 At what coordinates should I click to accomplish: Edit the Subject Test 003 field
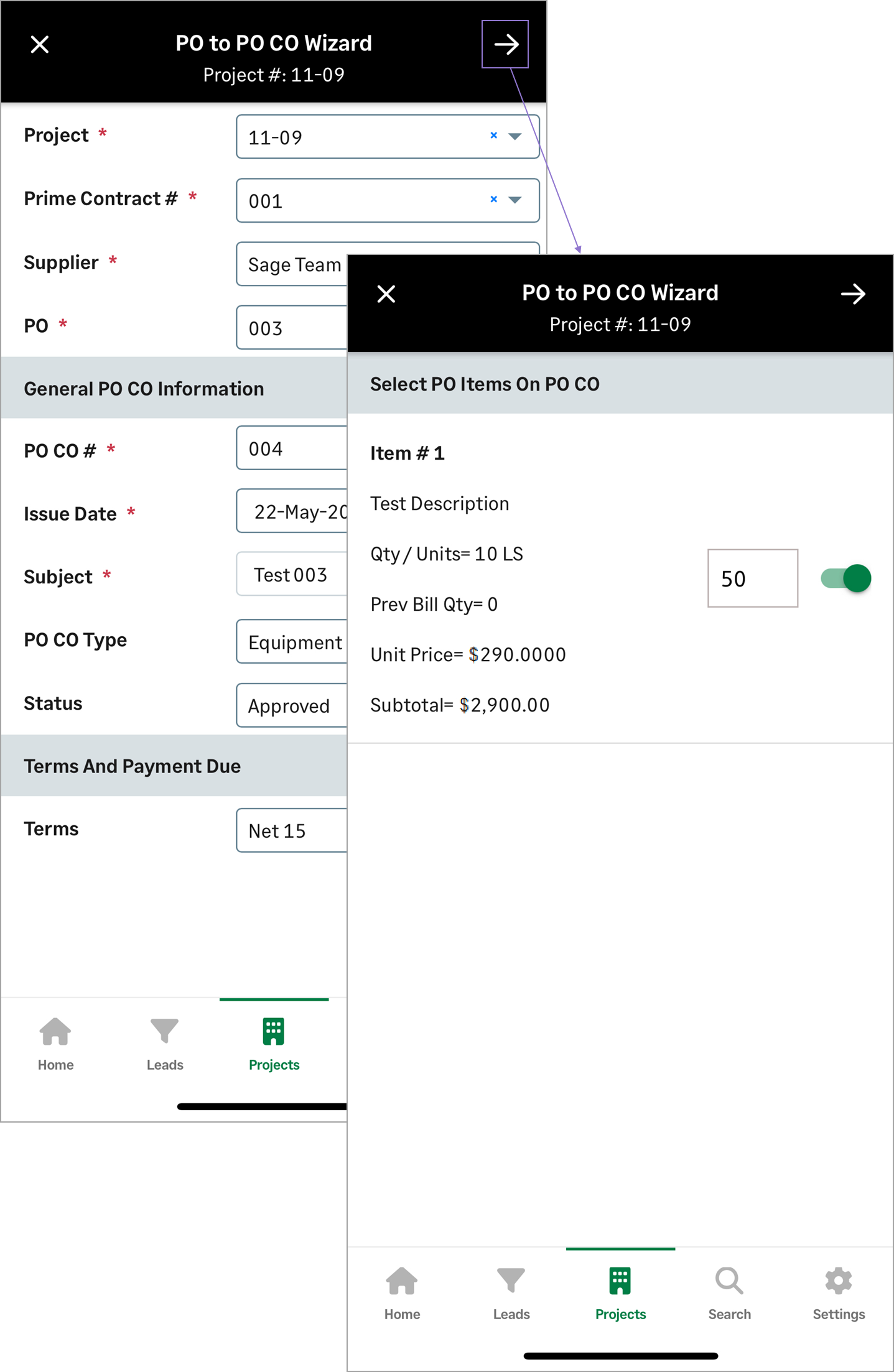pos(292,574)
